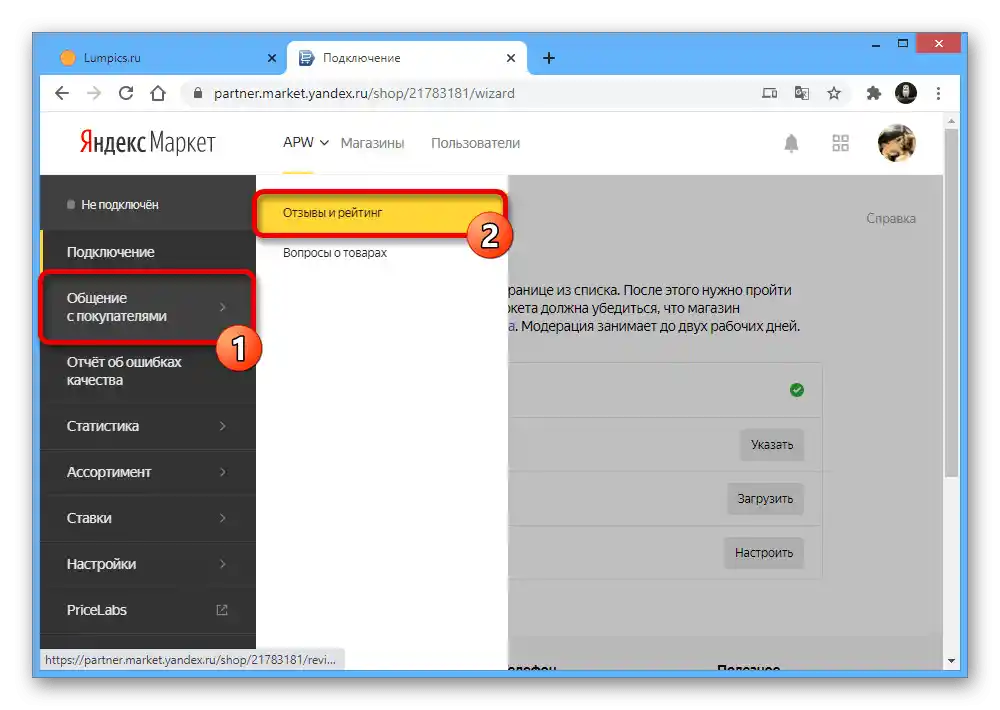Expand the Ассортимент chevron
The image size is (1000, 710).
[223, 472]
